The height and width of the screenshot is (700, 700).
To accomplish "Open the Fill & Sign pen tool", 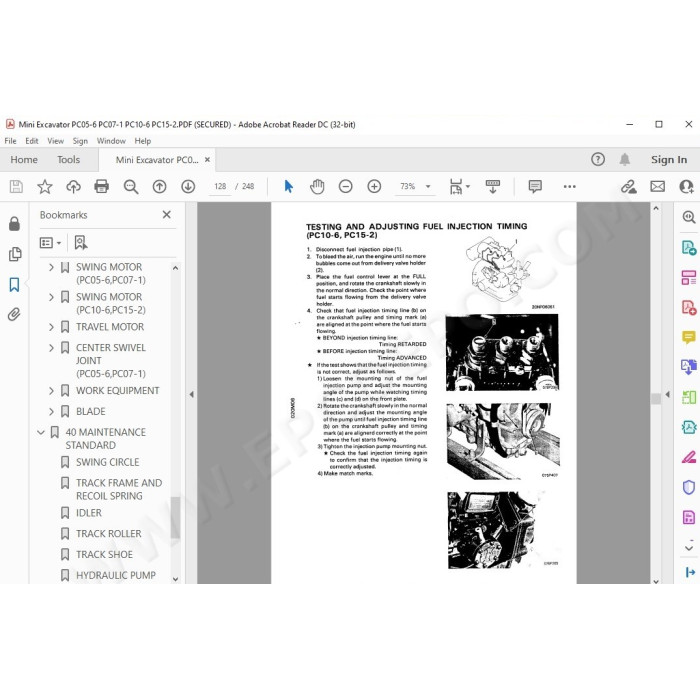I will 689,457.
